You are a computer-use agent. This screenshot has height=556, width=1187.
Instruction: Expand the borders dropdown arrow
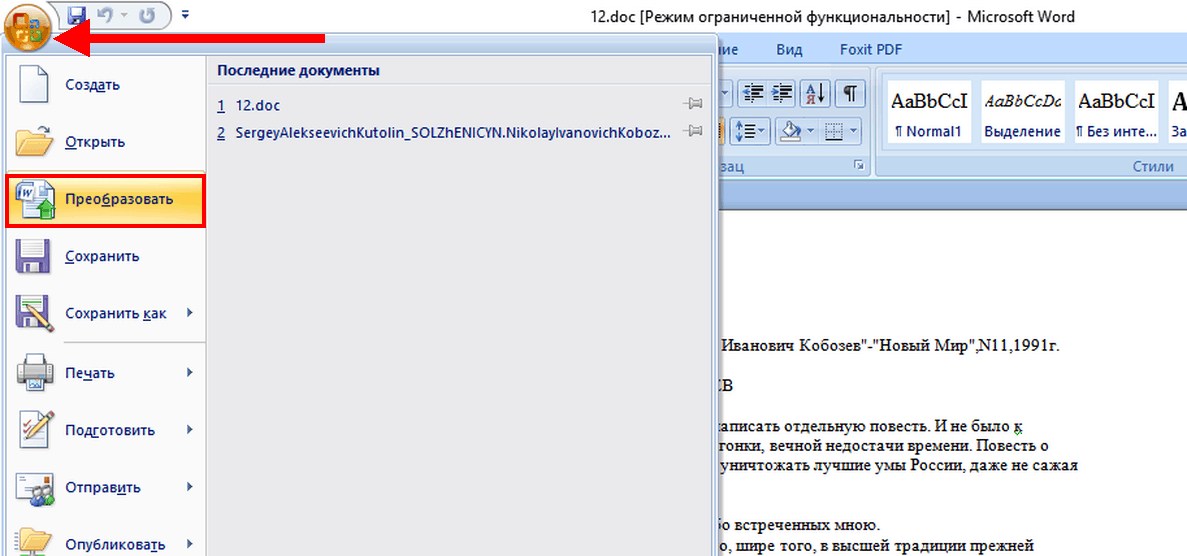[x=855, y=131]
